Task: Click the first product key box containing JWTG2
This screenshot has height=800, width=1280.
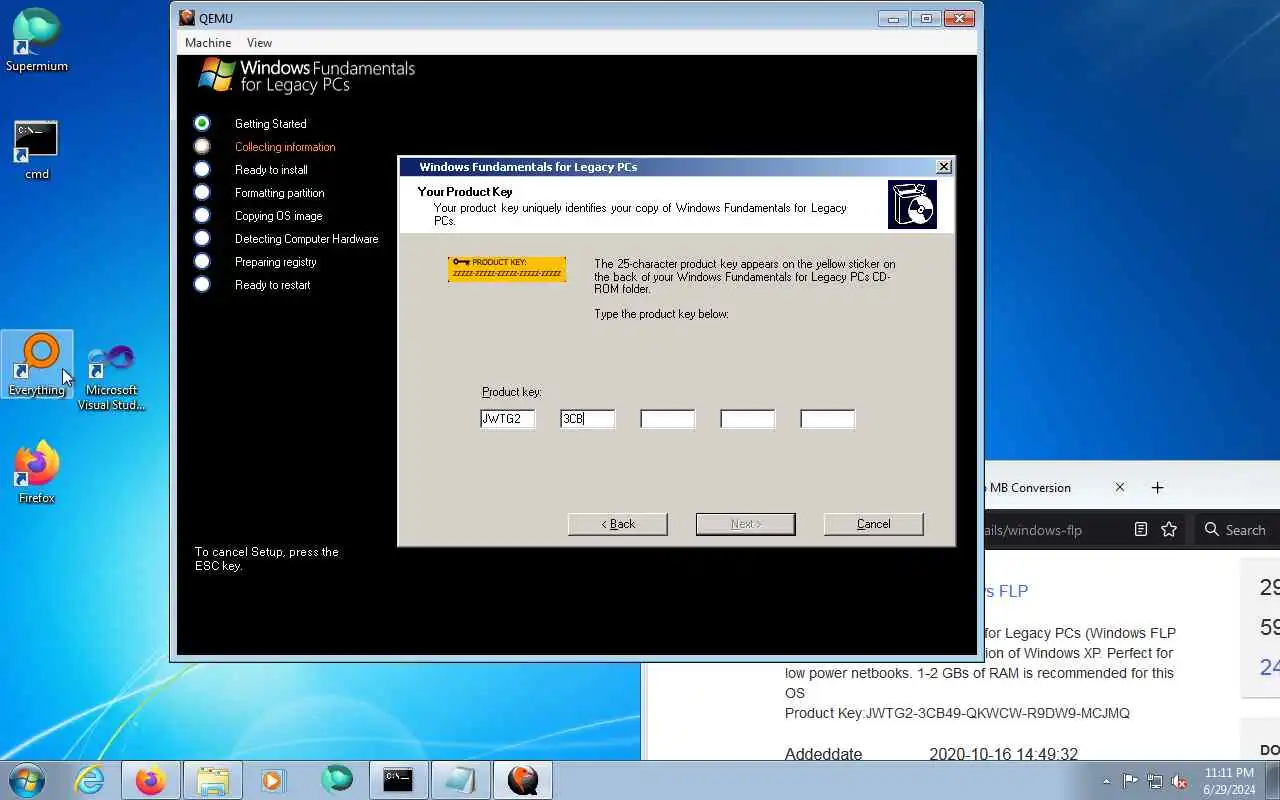Action: [x=507, y=419]
